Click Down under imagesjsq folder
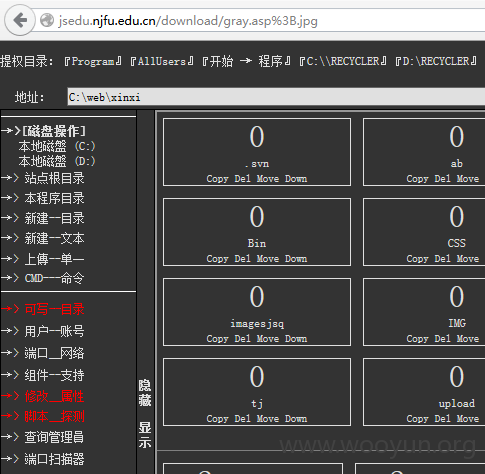The width and height of the screenshot is (485, 474). pyautogui.click(x=296, y=339)
